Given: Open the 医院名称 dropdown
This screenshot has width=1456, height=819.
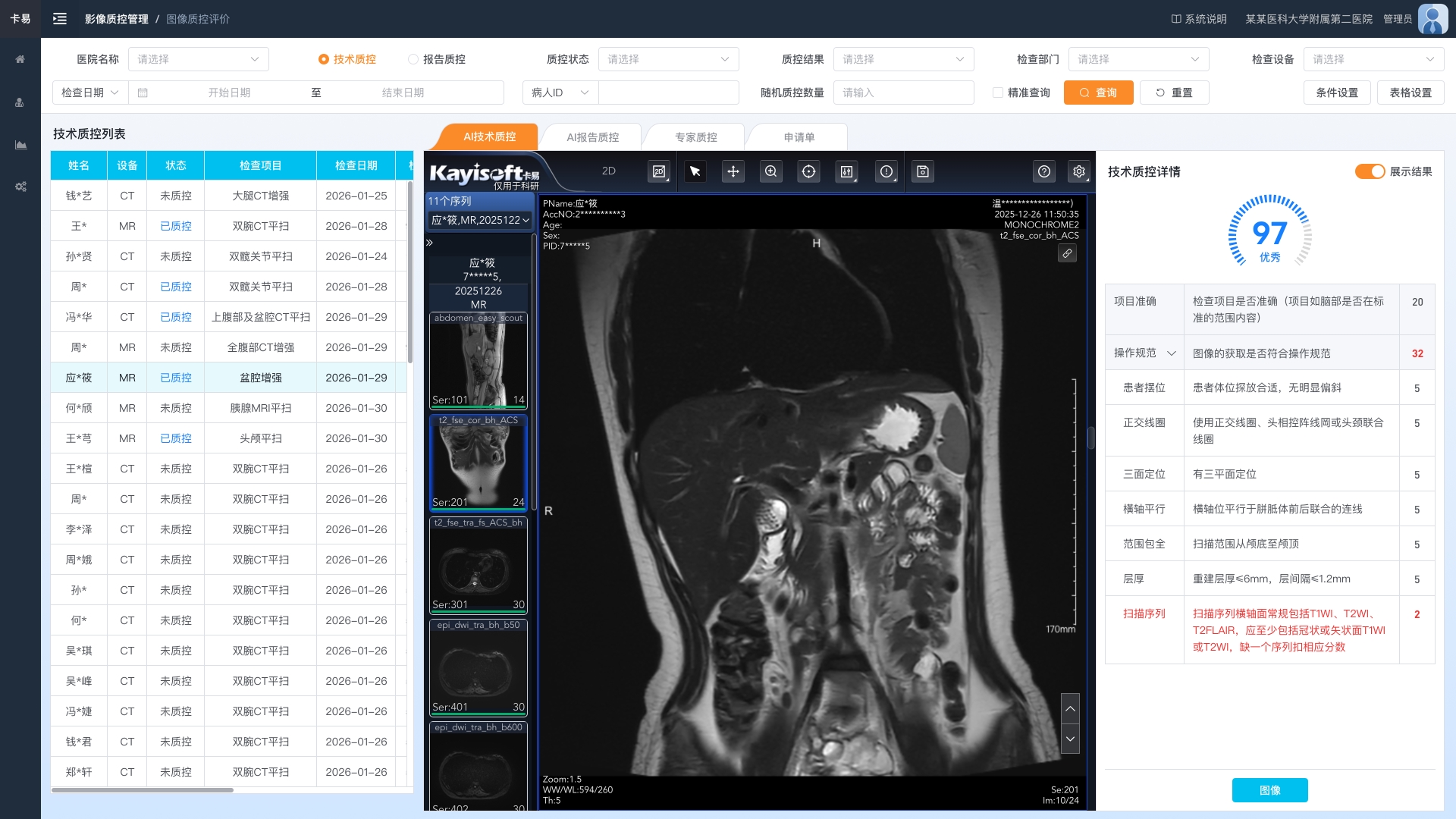Looking at the screenshot, I should pyautogui.click(x=198, y=59).
